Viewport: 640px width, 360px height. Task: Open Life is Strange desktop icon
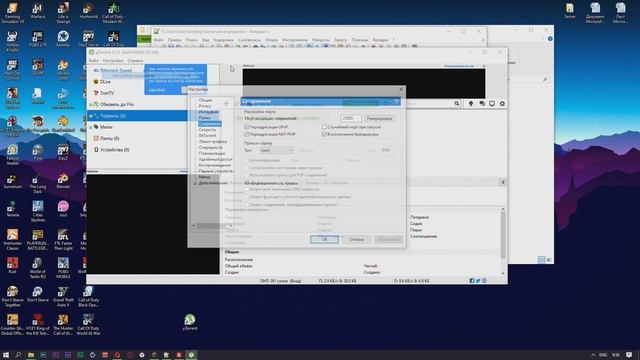[x=63, y=12]
